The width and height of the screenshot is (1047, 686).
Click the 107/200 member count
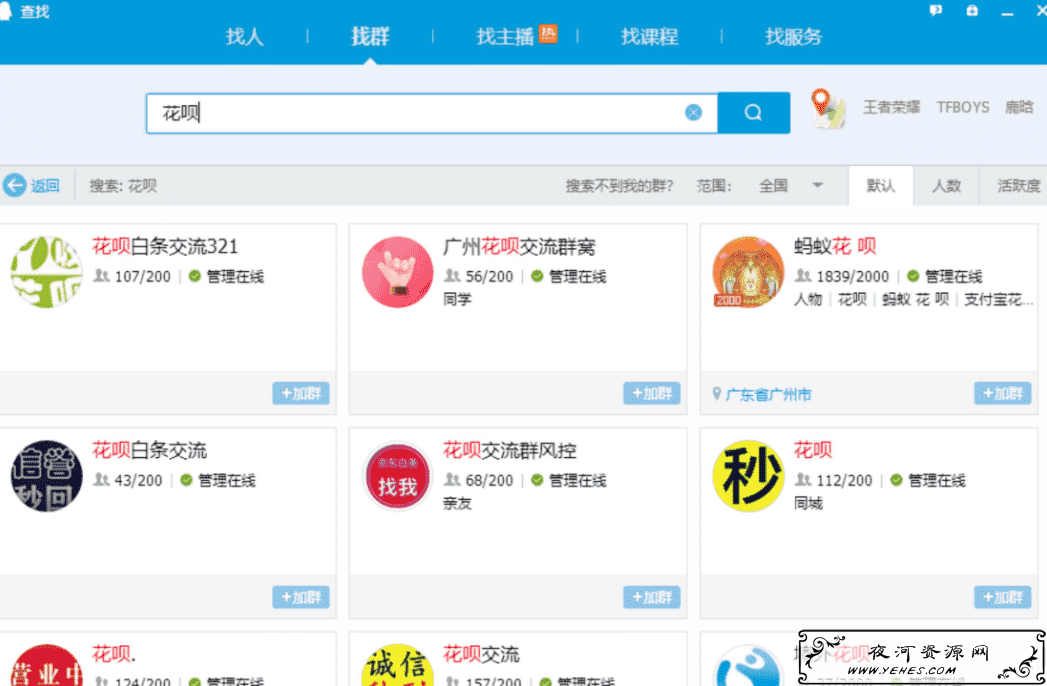tap(142, 277)
